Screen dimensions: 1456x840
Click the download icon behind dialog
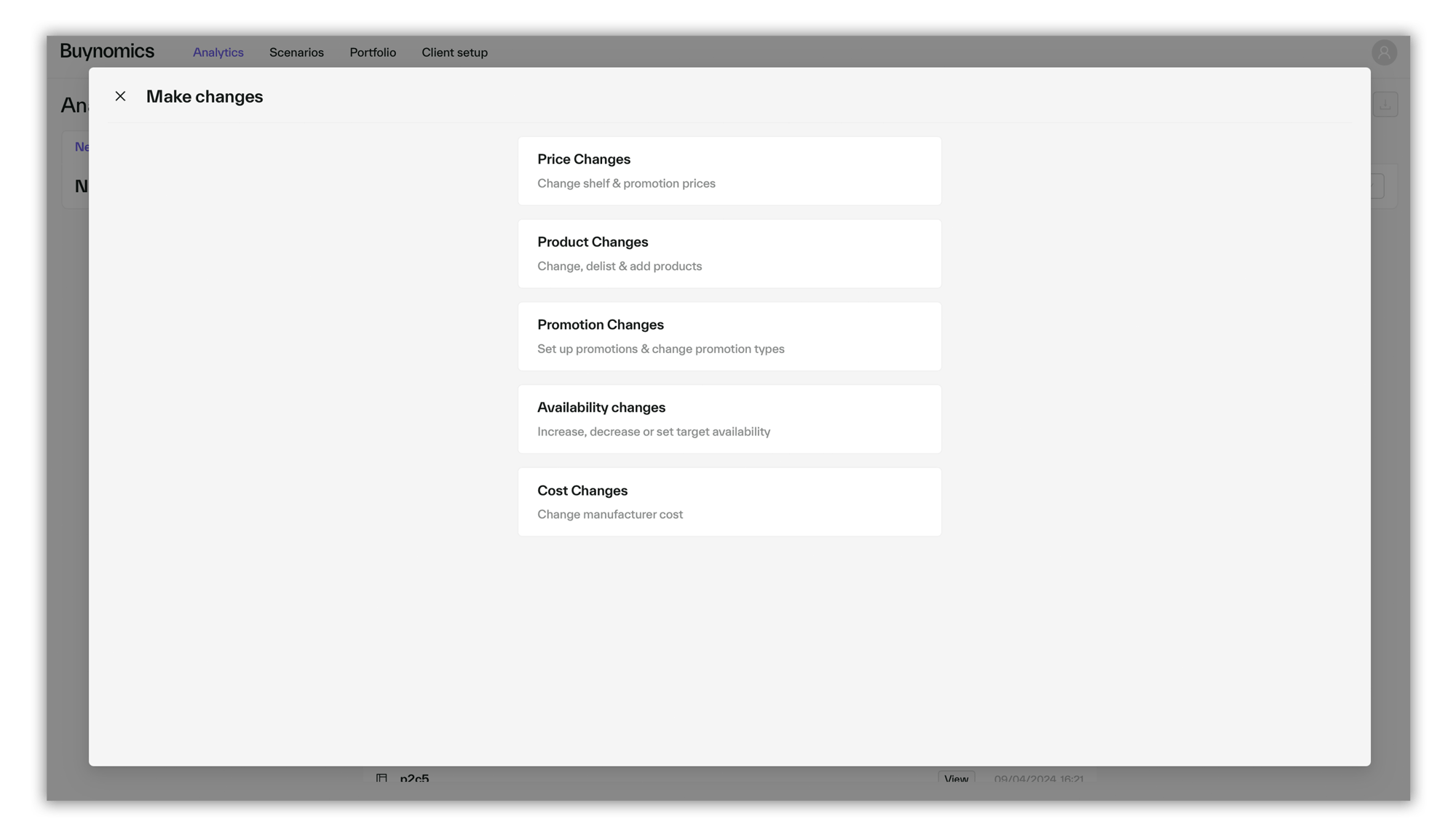[1385, 105]
